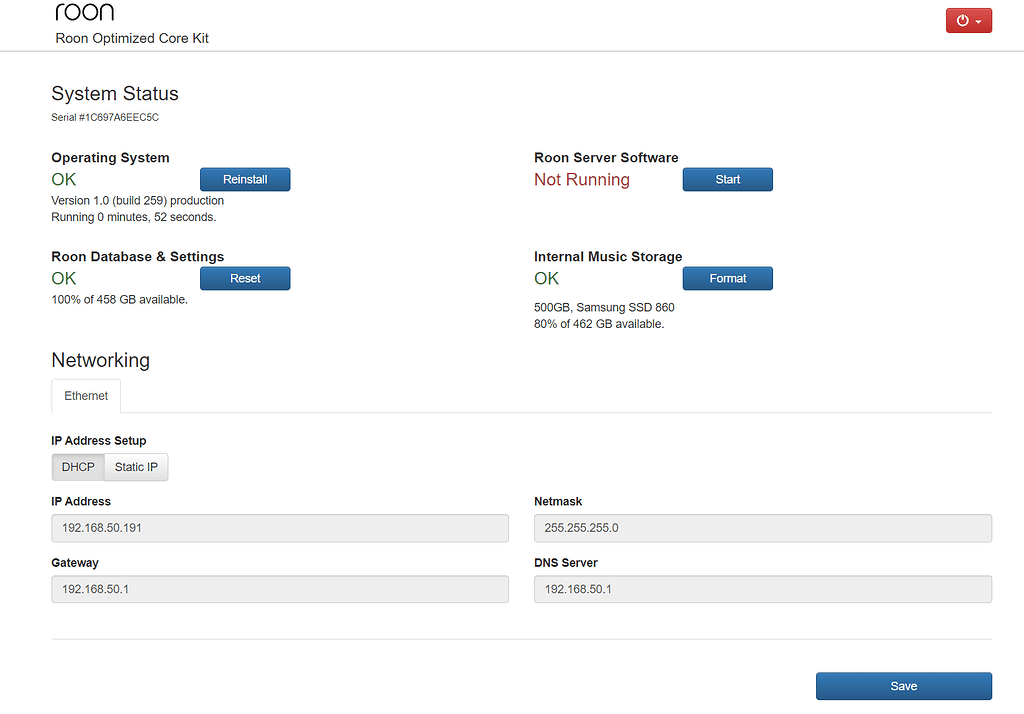Start the Roon Server Software
Image resolution: width=1024 pixels, height=714 pixels.
click(727, 179)
